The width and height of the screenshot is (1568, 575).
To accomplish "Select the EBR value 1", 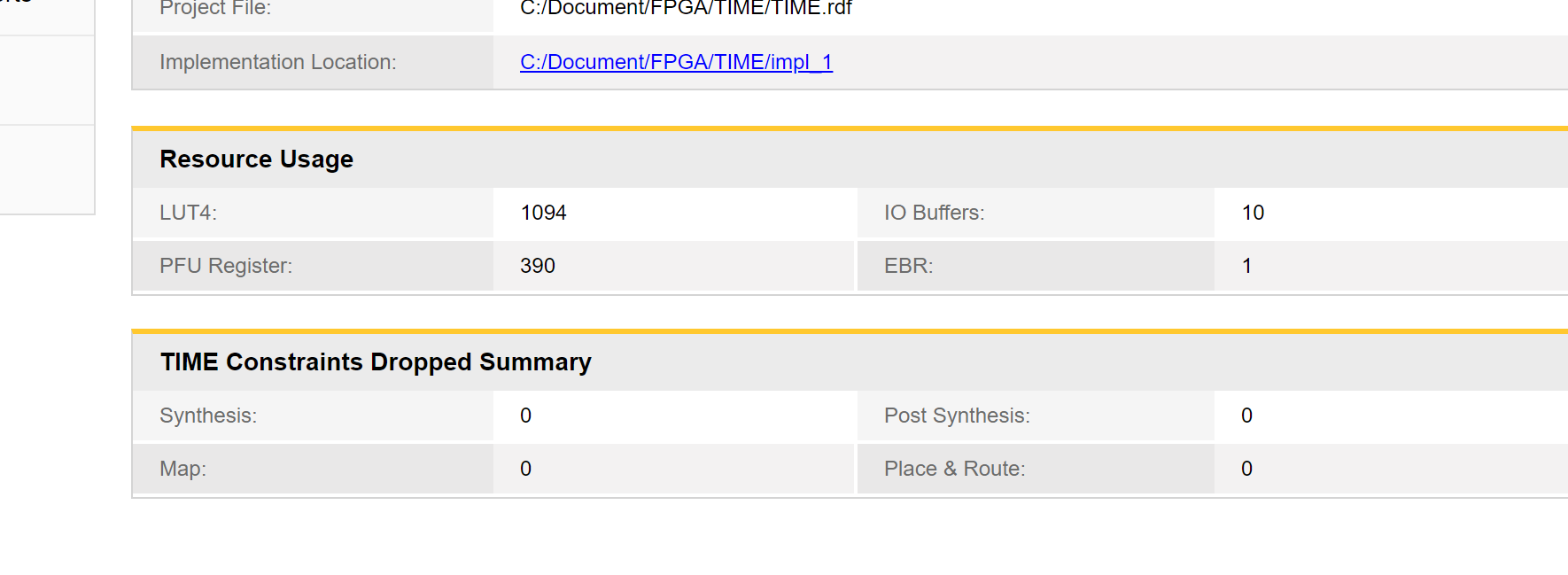I will tap(1246, 266).
